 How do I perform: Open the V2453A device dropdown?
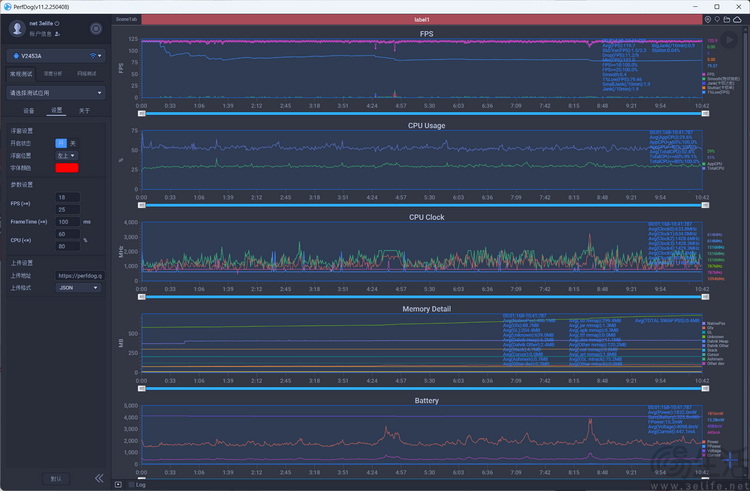coord(56,56)
